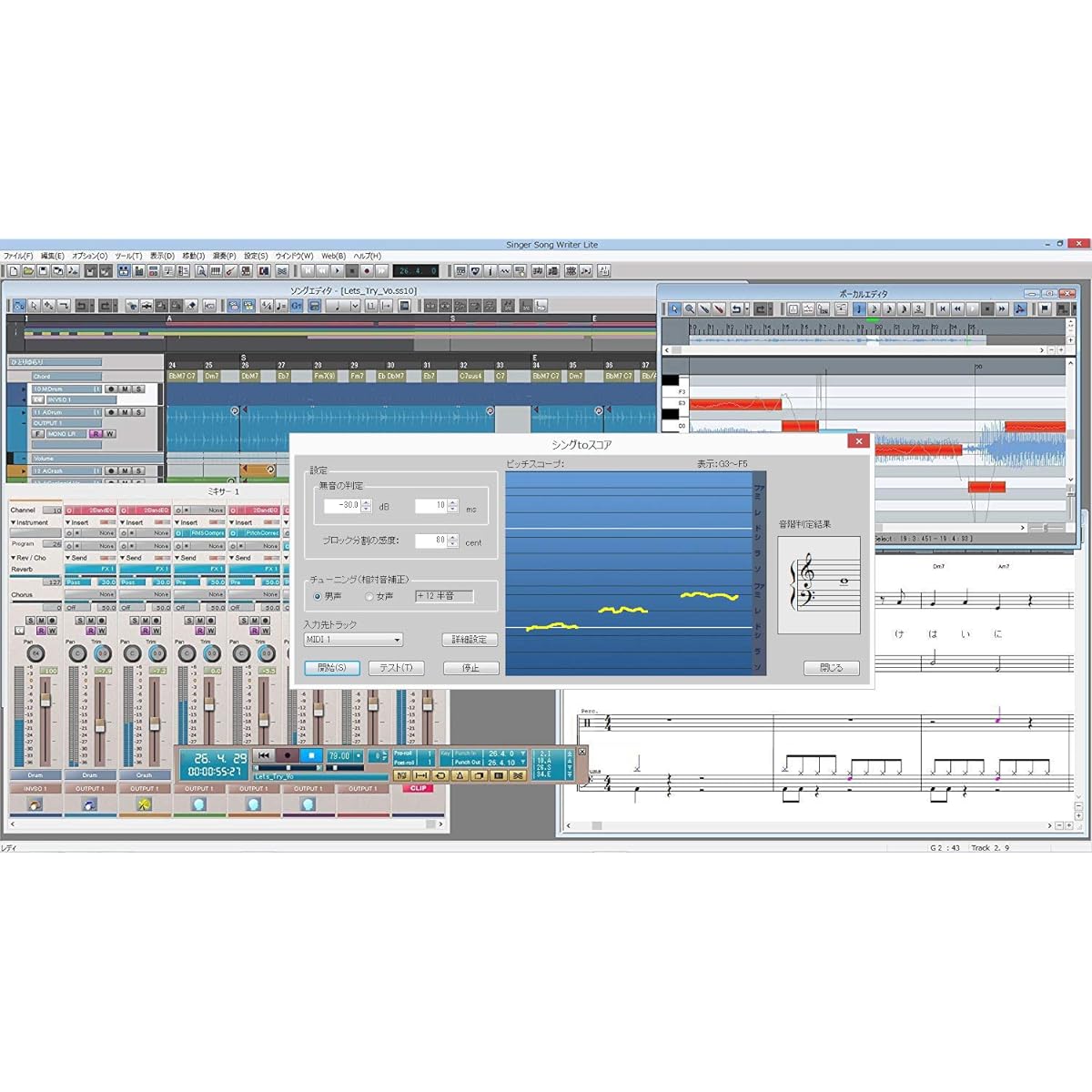This screenshot has width=1092, height=1092.
Task: Click the main toolbar Record button
Action: point(367,270)
